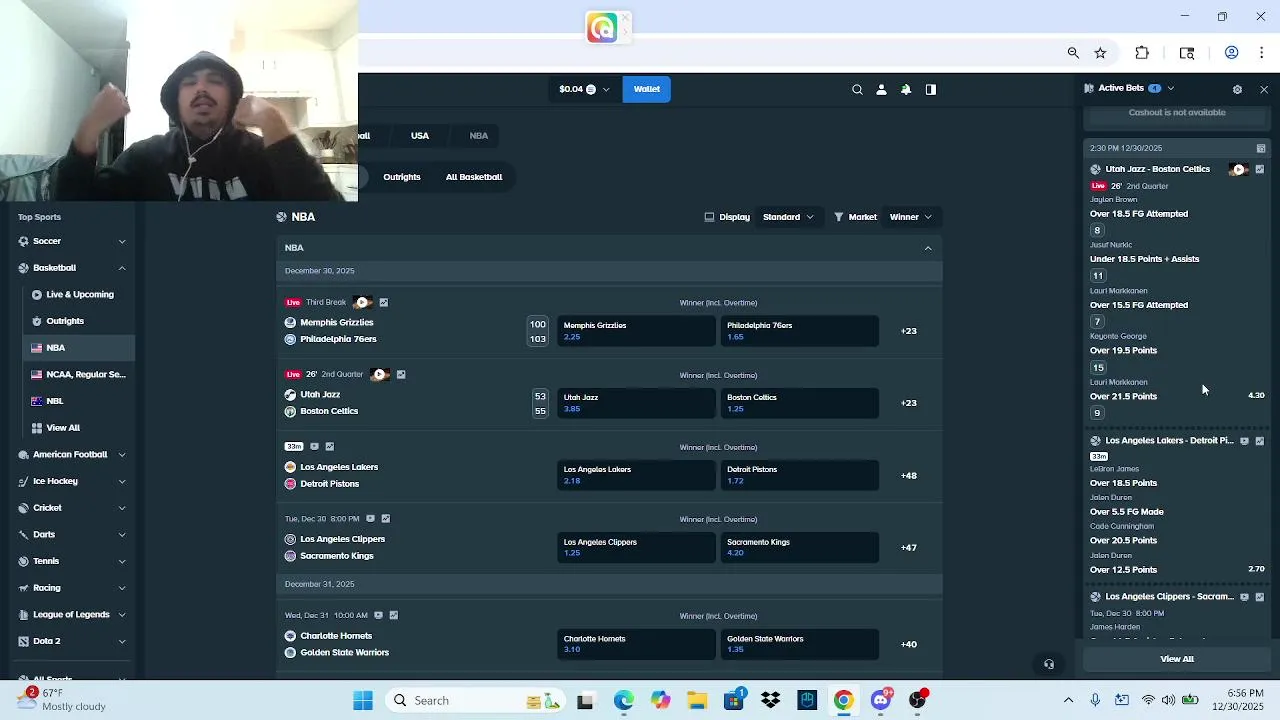Switch to the All Basketball tab
The image size is (1280, 720).
coord(474,177)
